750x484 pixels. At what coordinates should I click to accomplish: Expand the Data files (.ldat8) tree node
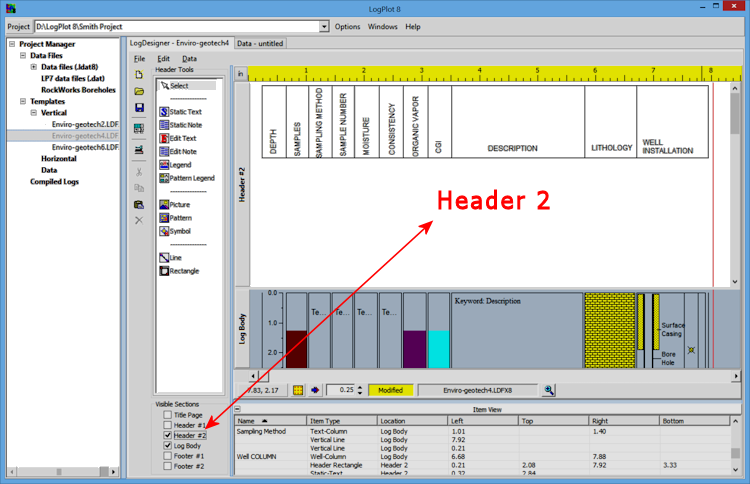point(34,67)
